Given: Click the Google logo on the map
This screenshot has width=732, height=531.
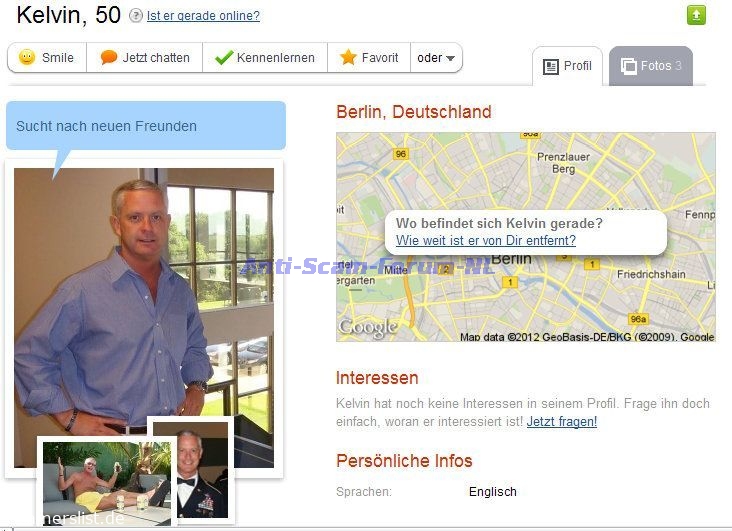Looking at the screenshot, I should point(368,327).
